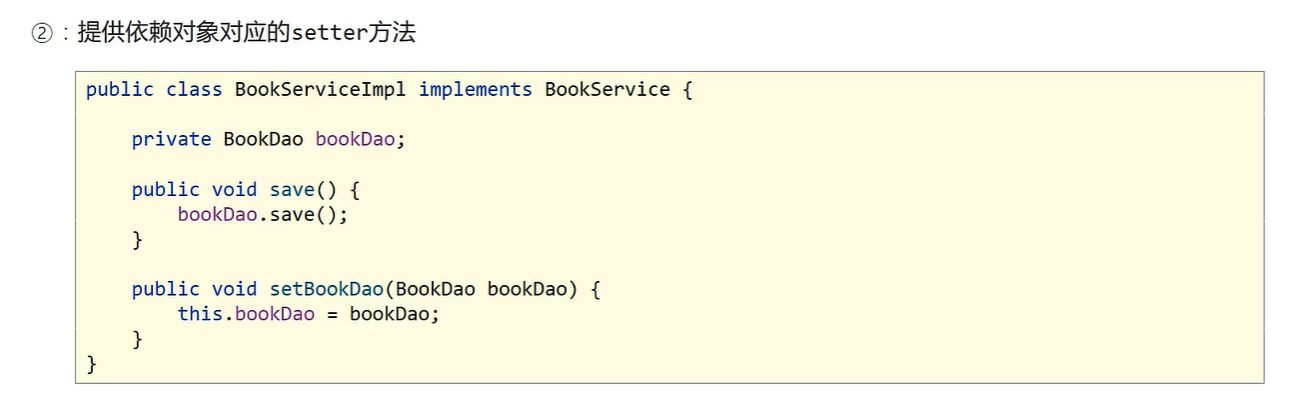This screenshot has height=418, width=1293.
Task: Click the closing brace of the setBookDao method
Action: (137, 340)
